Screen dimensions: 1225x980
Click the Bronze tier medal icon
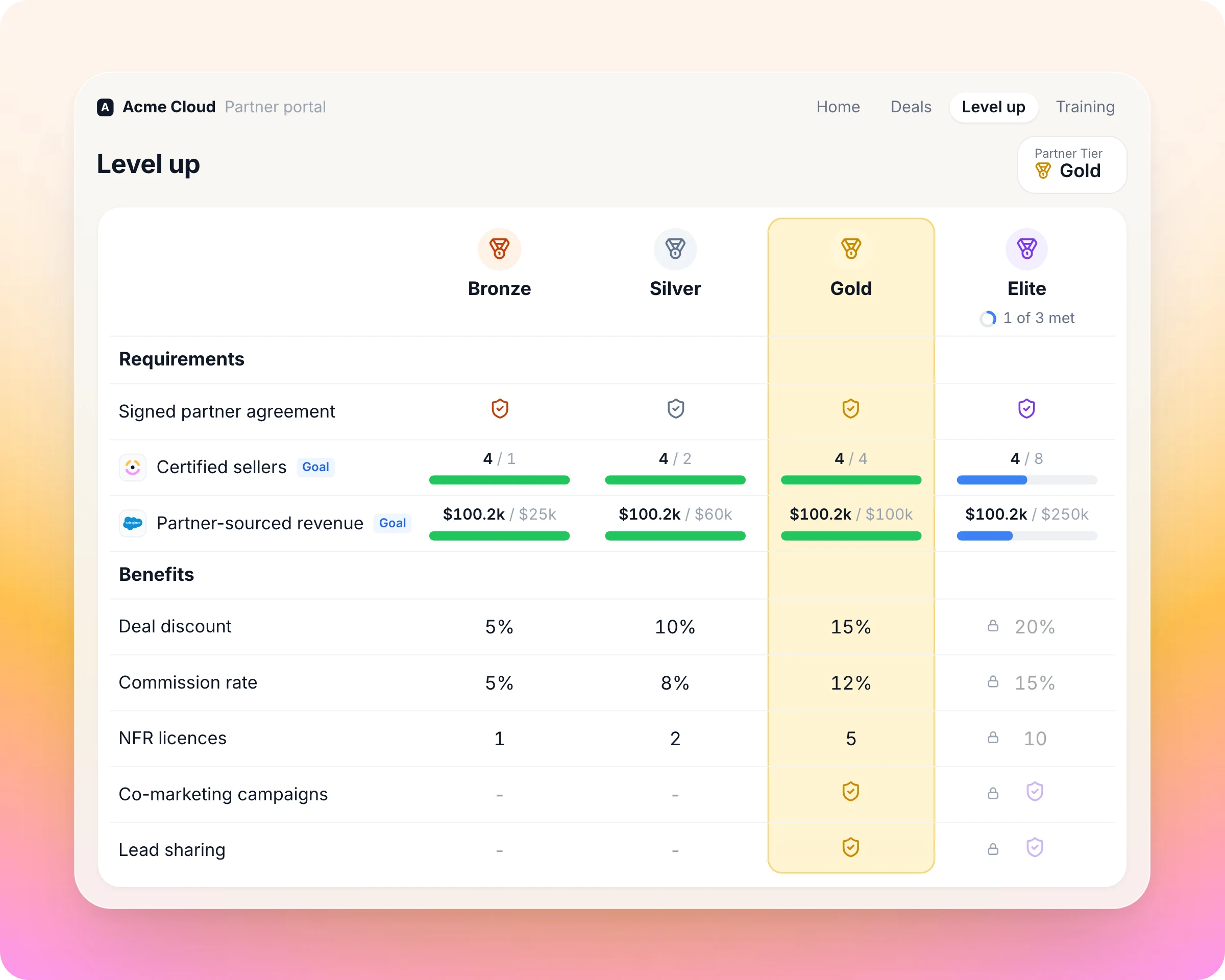499,249
